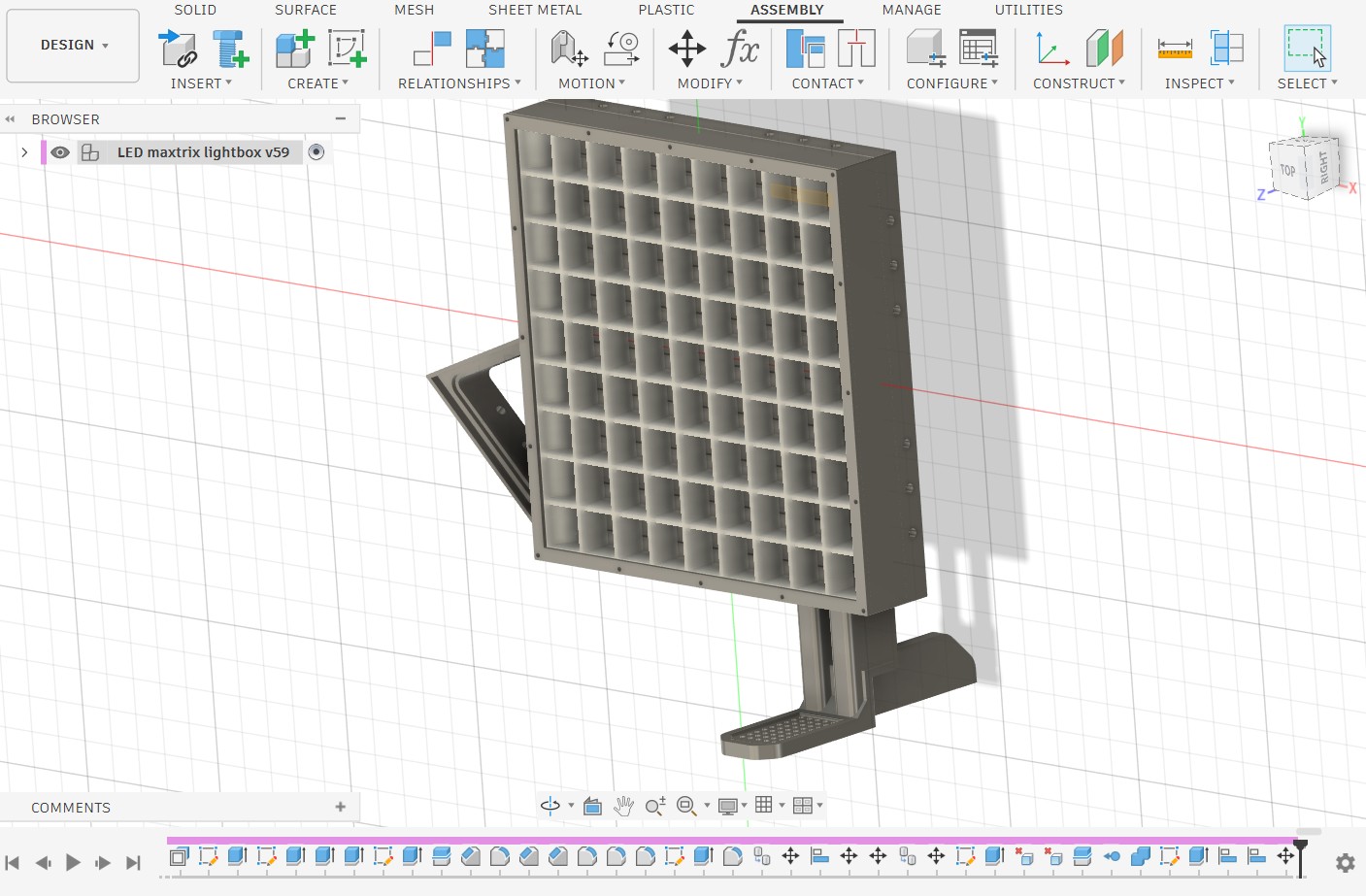Click the plus button in Comments
Screen dimensions: 1366x896
click(341, 807)
